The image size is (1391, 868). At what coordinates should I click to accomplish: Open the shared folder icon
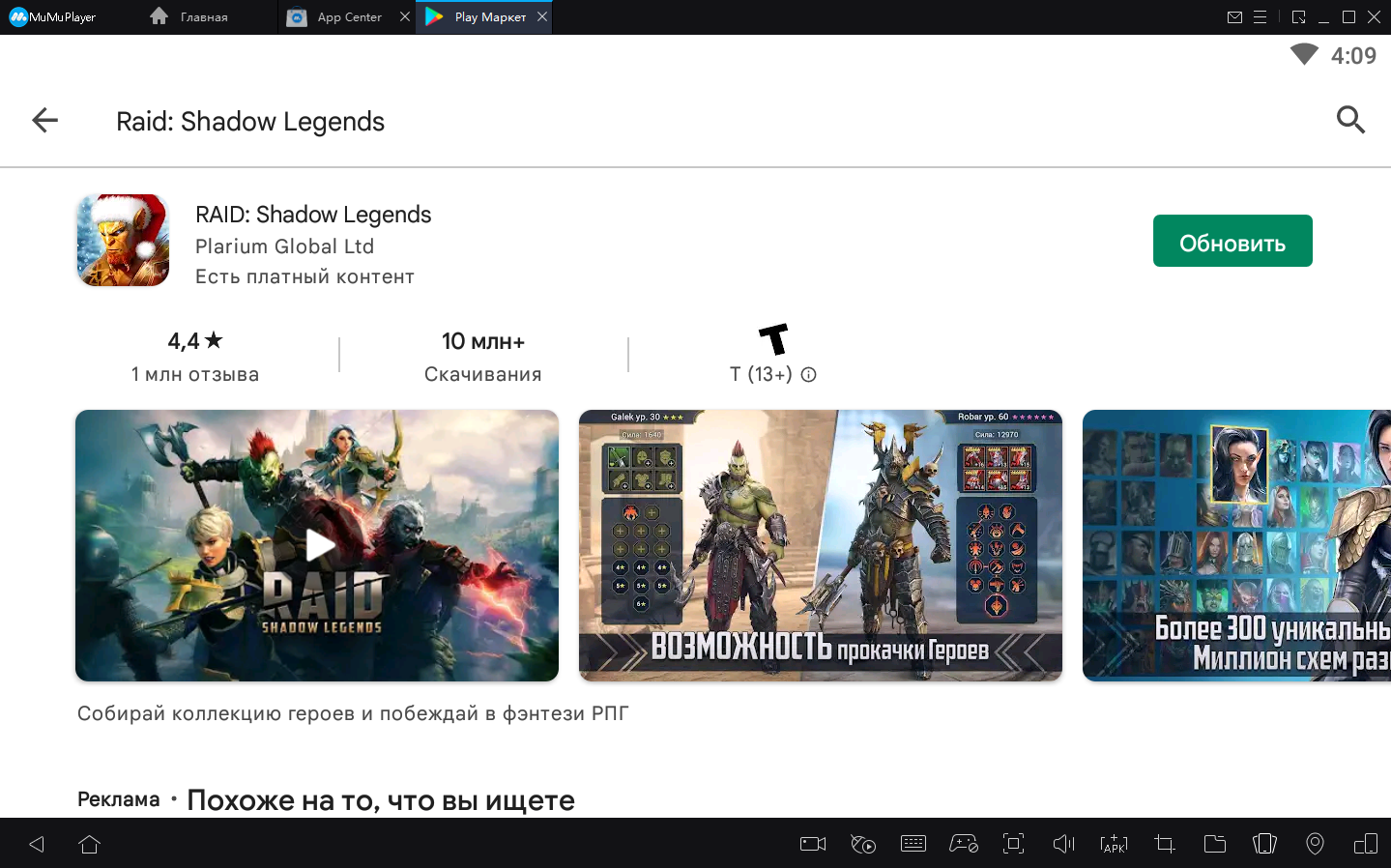pos(1214,844)
